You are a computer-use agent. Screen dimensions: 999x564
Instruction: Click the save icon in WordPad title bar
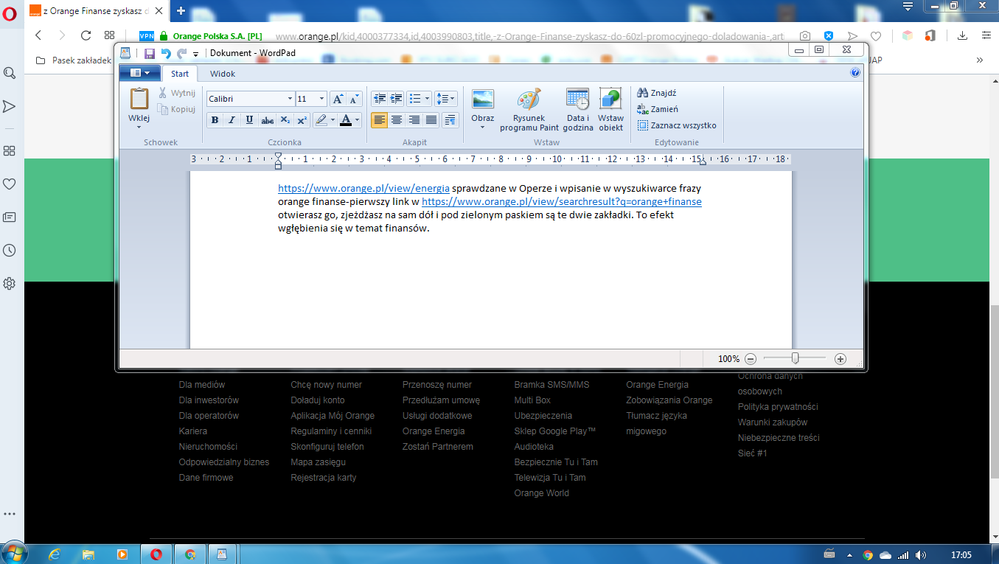(149, 53)
